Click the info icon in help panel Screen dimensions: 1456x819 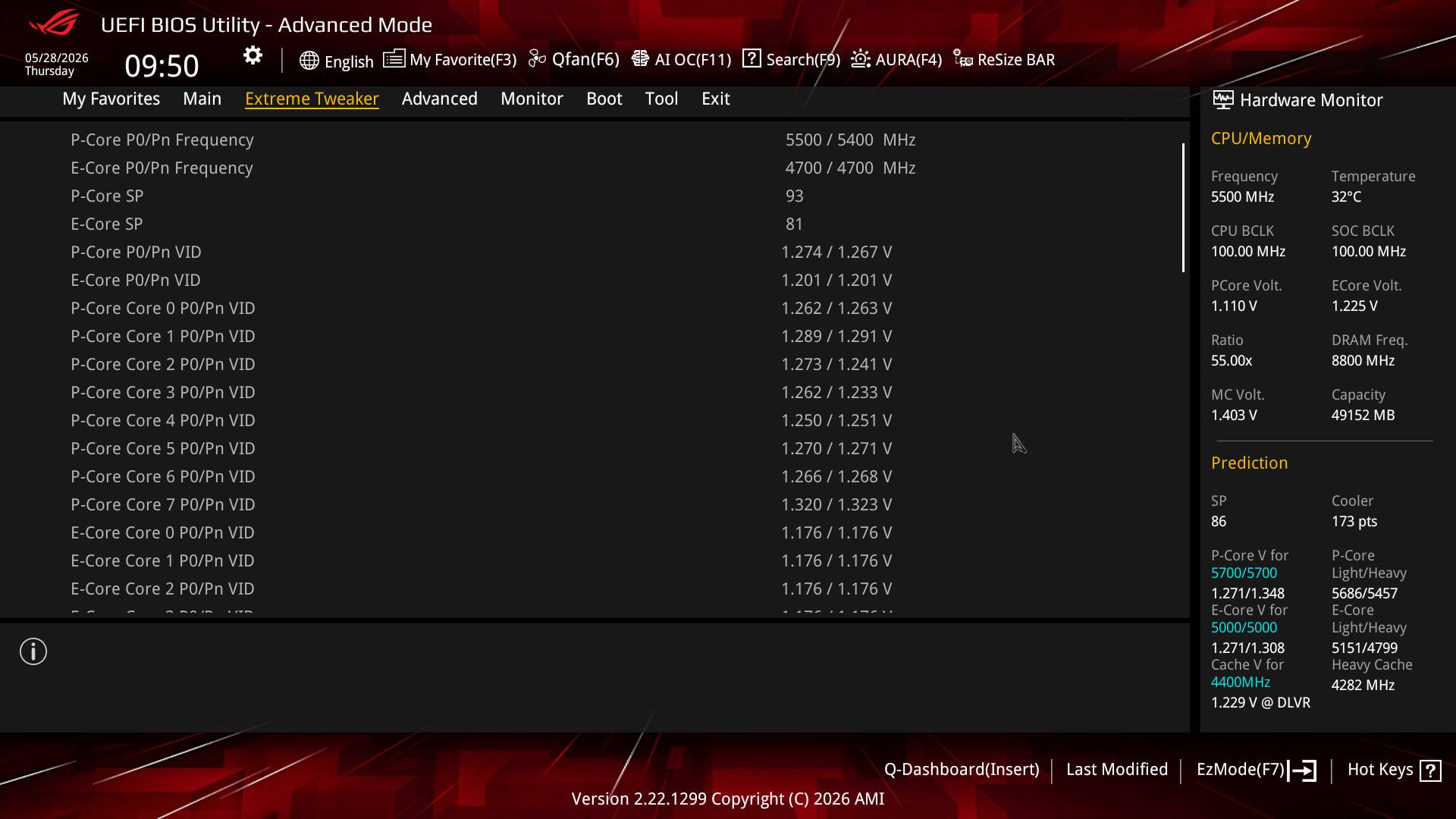coord(33,651)
